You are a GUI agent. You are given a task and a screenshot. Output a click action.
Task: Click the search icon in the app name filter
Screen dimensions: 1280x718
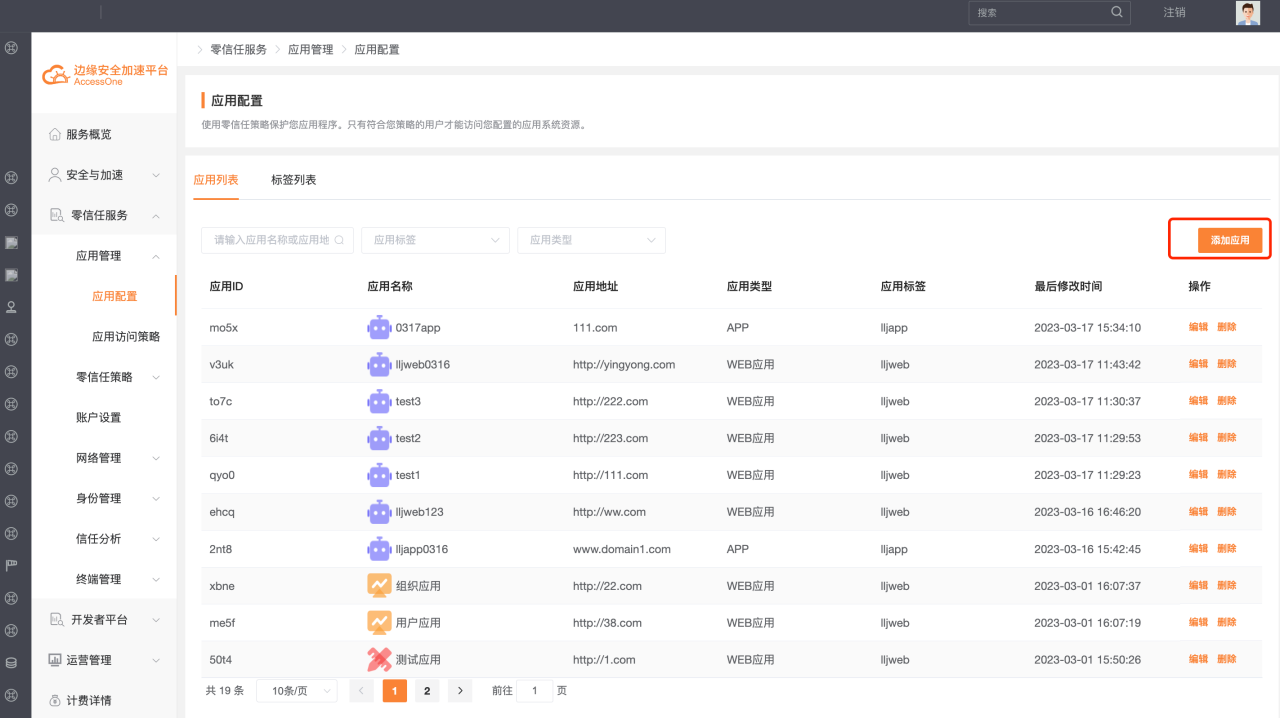(x=340, y=240)
